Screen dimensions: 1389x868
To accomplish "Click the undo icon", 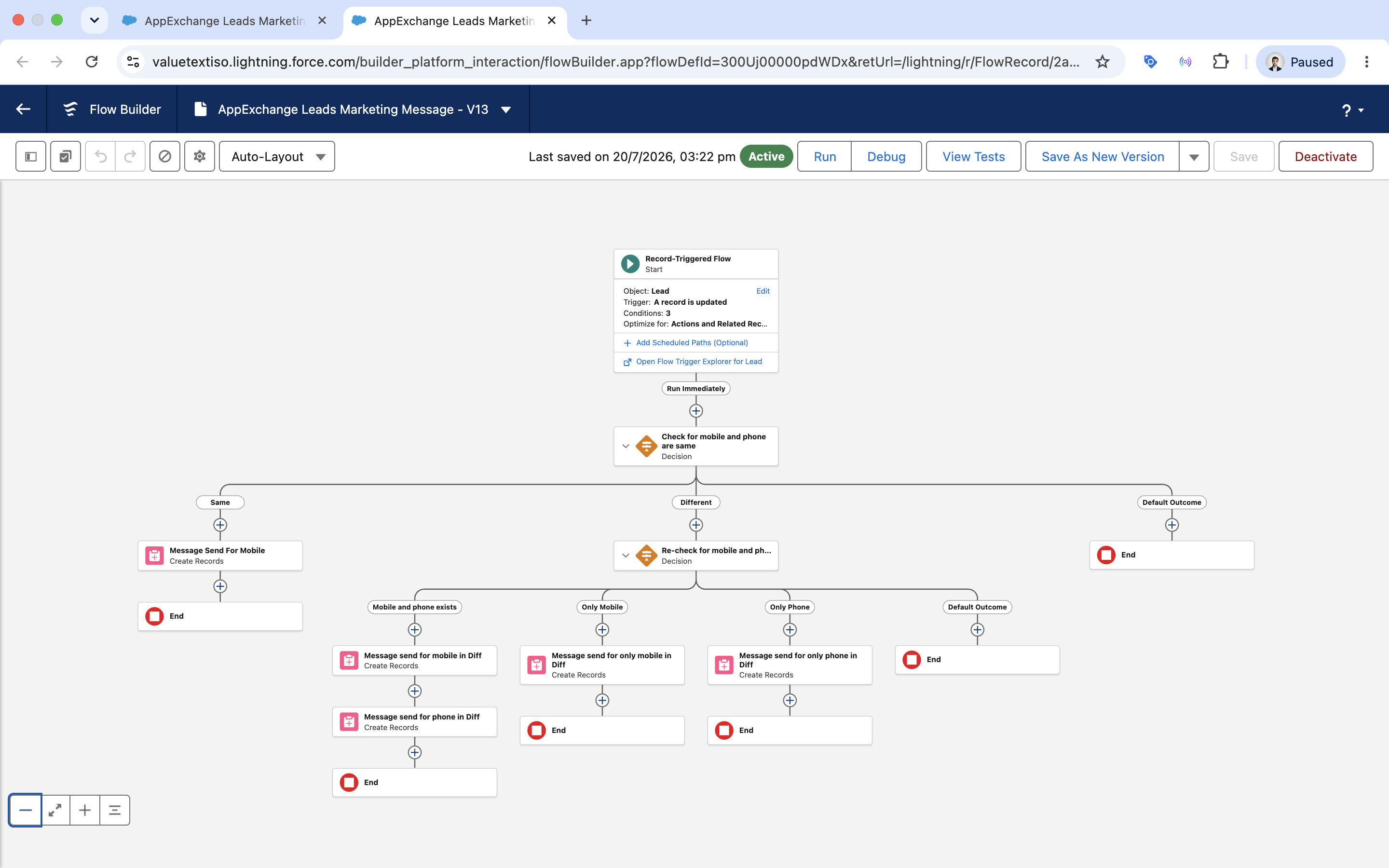I will 100,156.
